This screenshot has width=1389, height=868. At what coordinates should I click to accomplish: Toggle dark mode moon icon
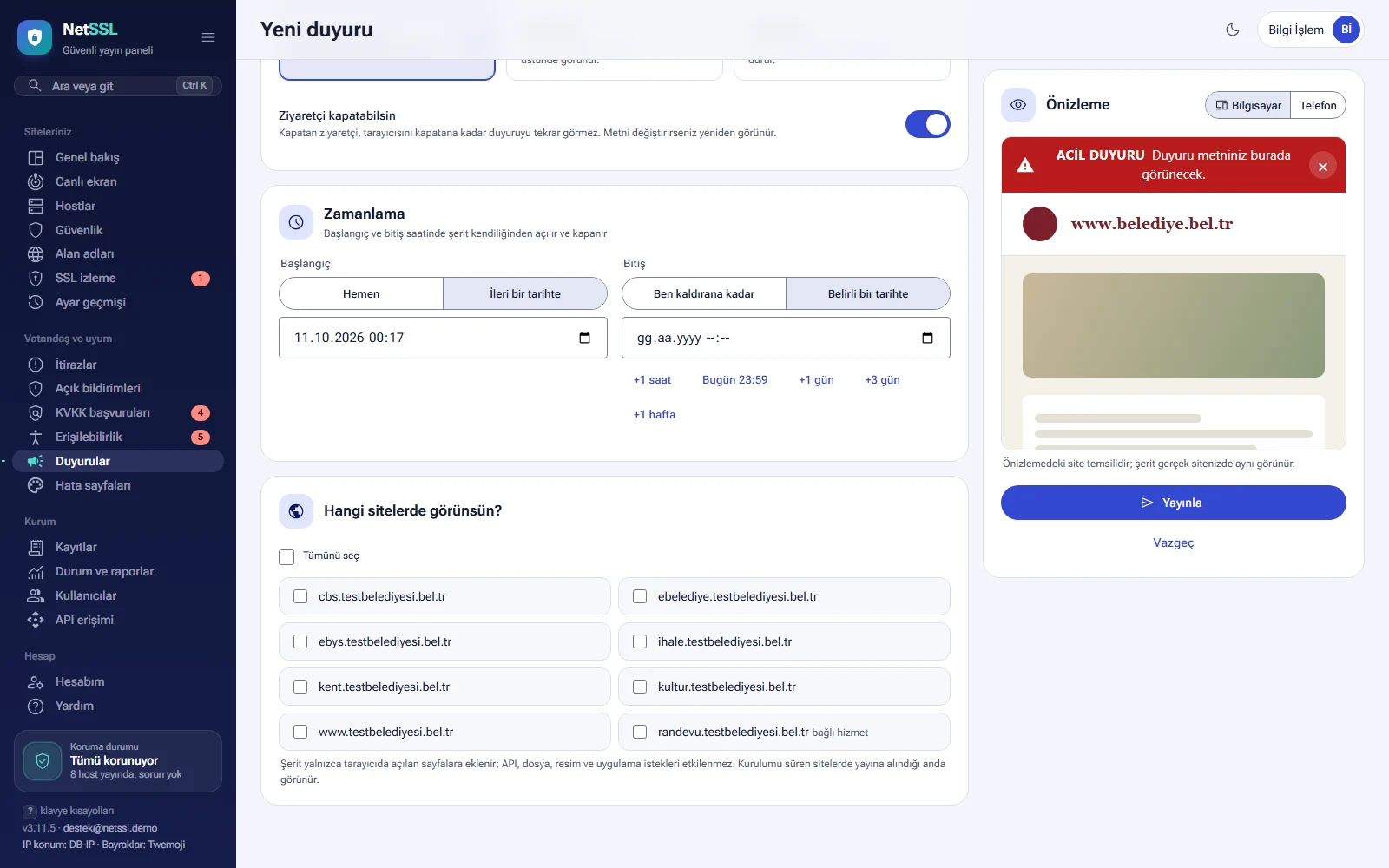(1233, 30)
